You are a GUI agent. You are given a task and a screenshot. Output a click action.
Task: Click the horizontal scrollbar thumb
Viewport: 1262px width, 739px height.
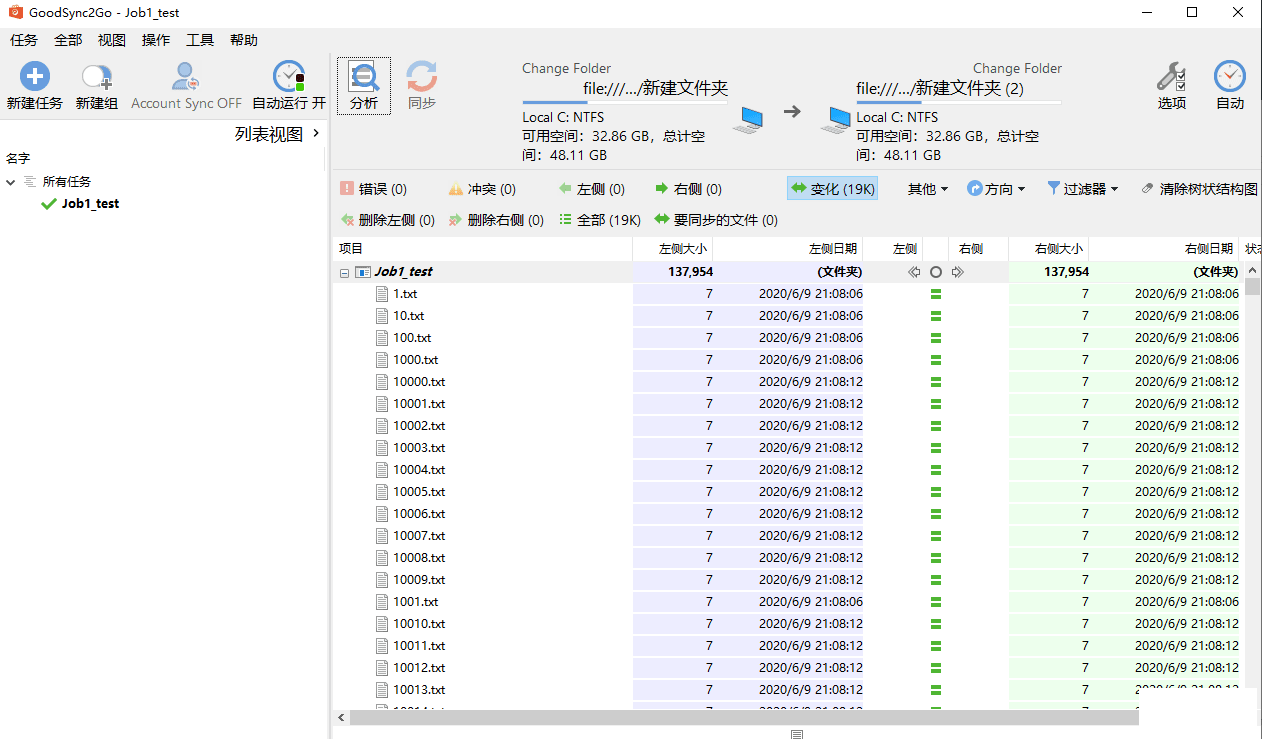pyautogui.click(x=744, y=717)
